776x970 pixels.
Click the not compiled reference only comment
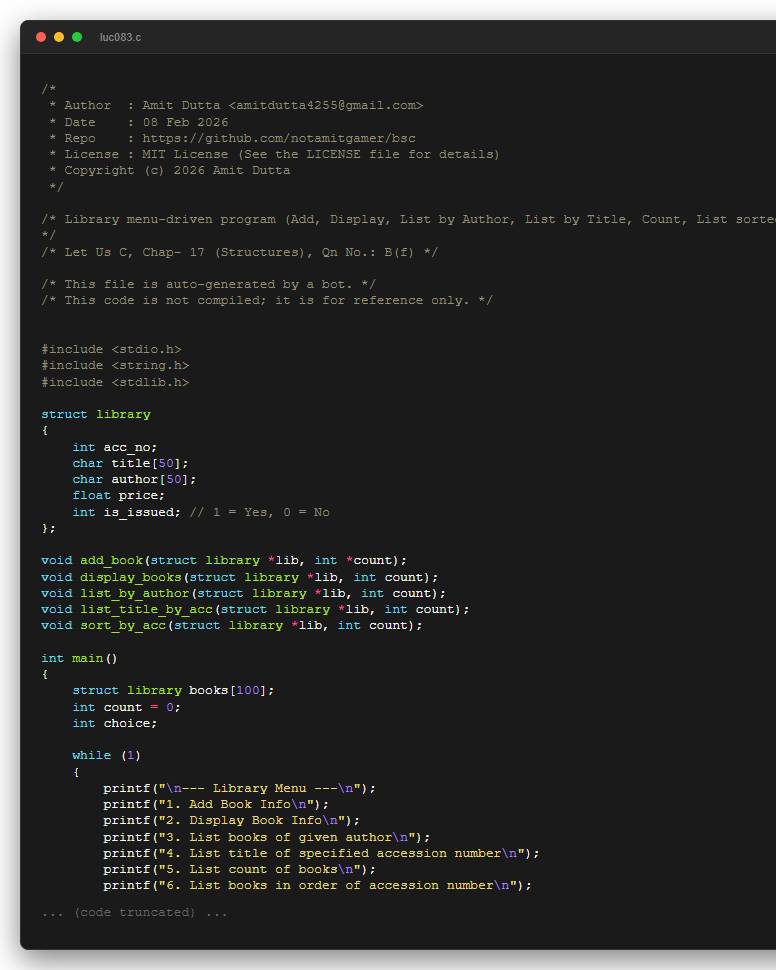(x=267, y=300)
